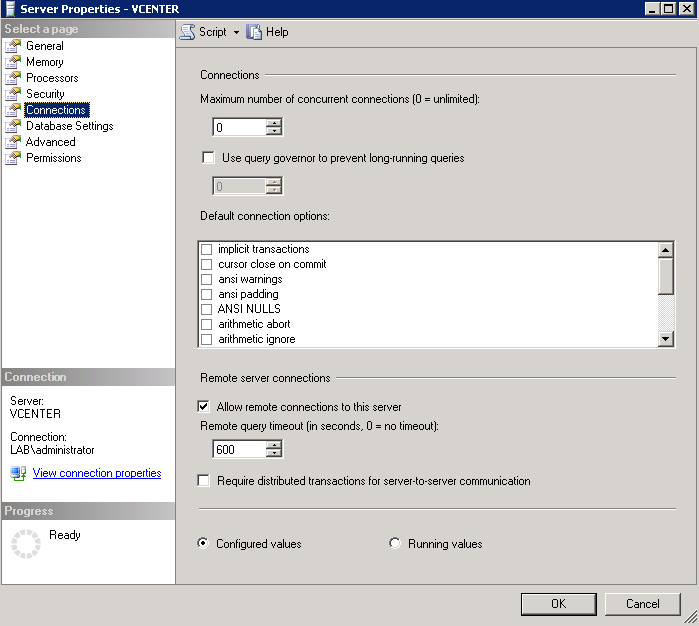Click the Database Settings page icon
699x626 pixels.
coord(13,126)
